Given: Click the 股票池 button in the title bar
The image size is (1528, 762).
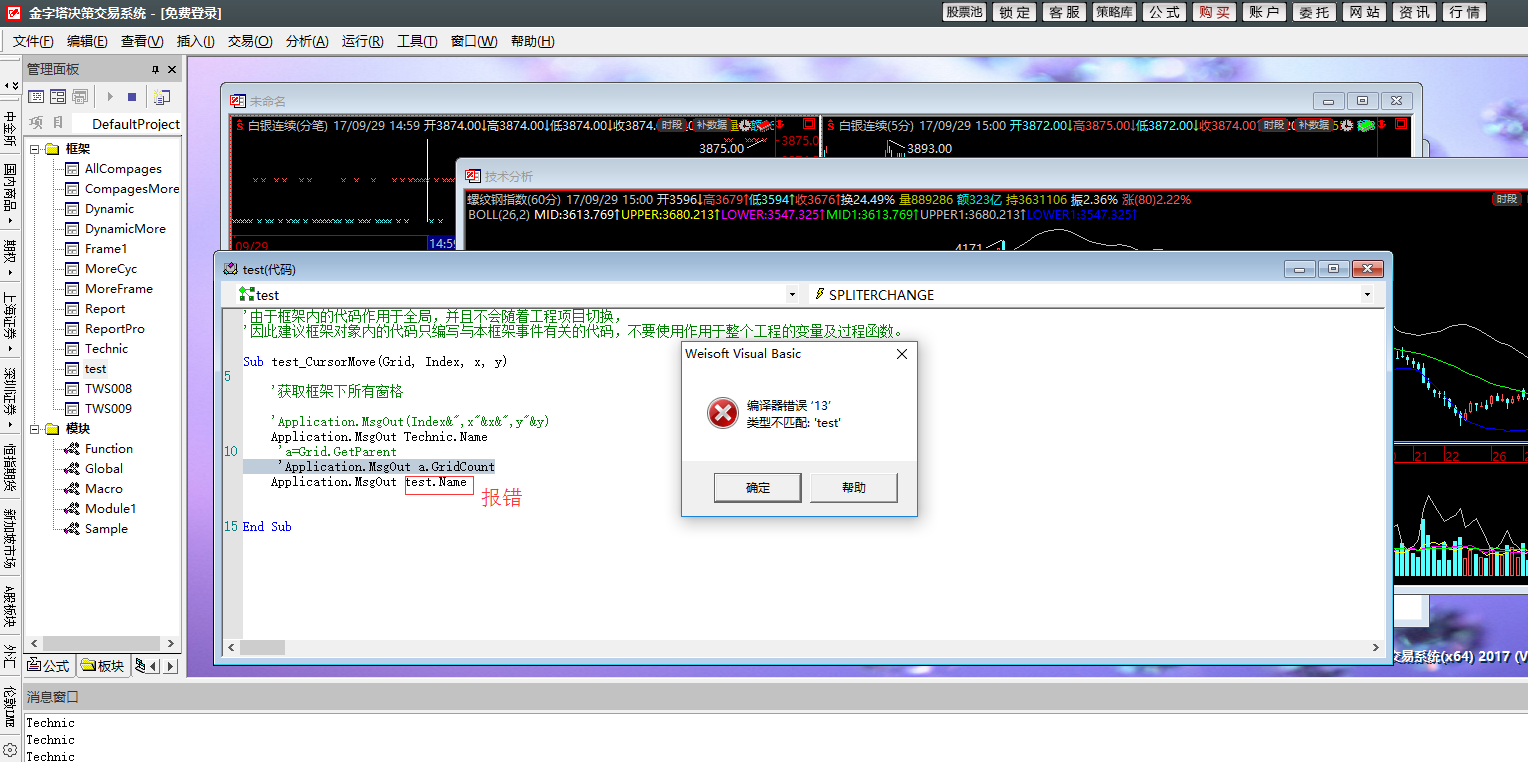Looking at the screenshot, I should click(x=964, y=12).
